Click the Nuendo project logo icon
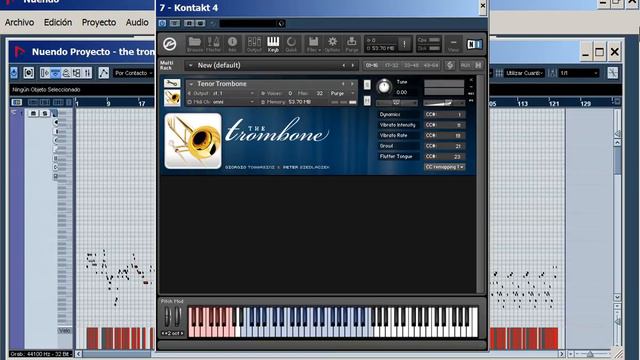The image size is (640, 360). pyautogui.click(x=19, y=52)
